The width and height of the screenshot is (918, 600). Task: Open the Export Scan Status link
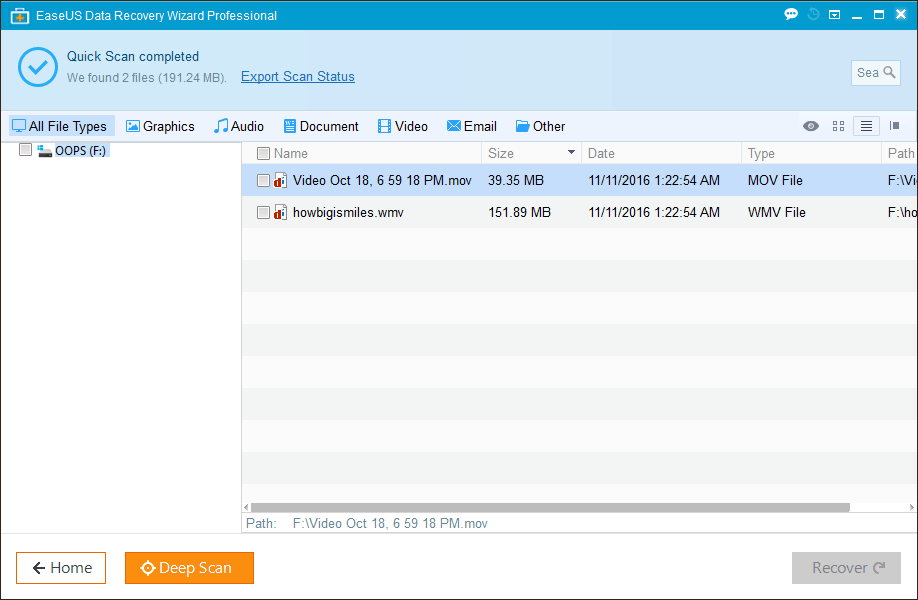(298, 77)
